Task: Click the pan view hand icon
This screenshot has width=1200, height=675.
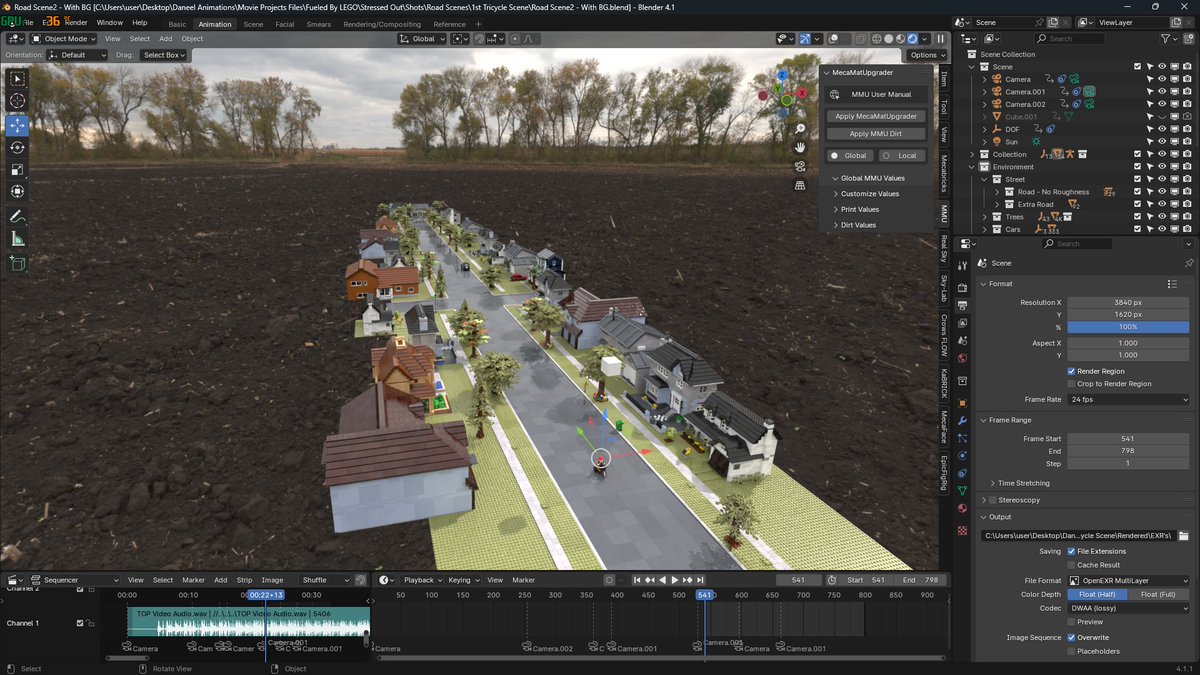Action: tap(800, 148)
